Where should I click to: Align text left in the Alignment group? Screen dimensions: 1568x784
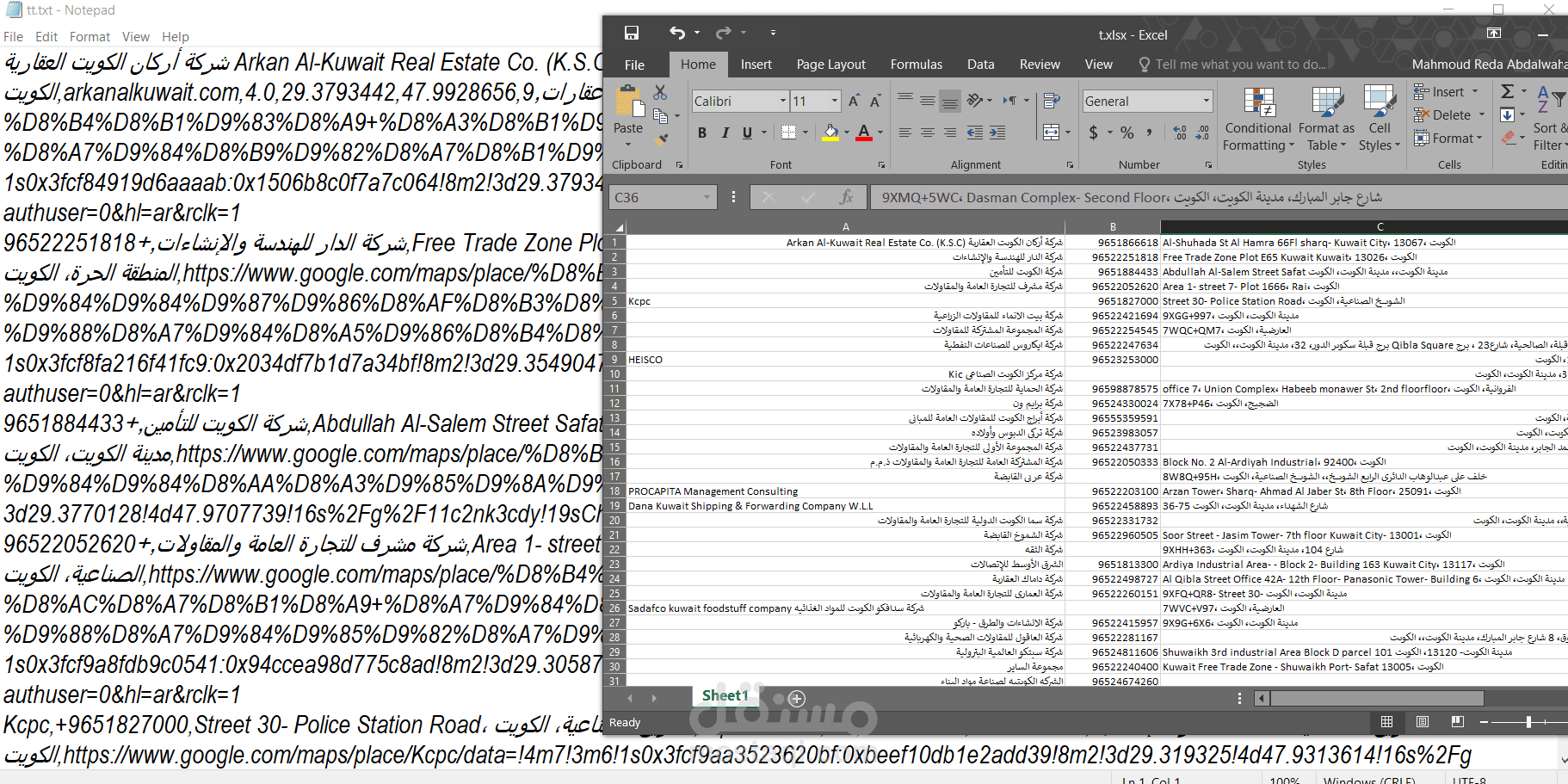[x=905, y=133]
